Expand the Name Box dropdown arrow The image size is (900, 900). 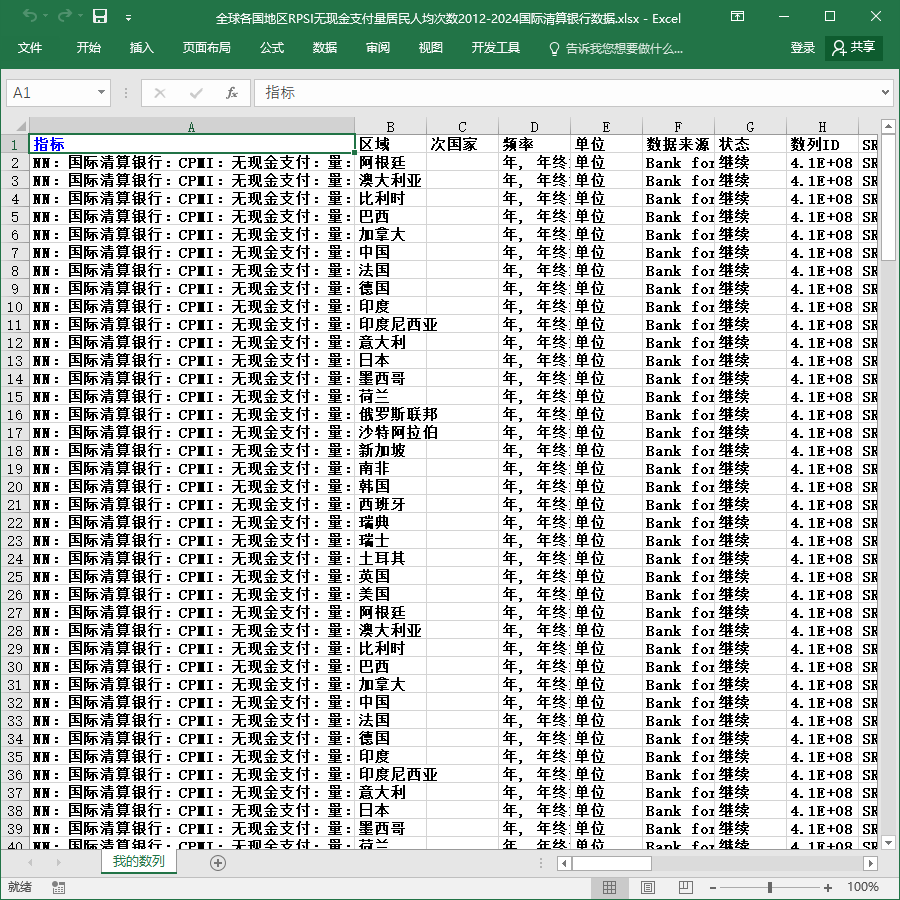pos(101,92)
